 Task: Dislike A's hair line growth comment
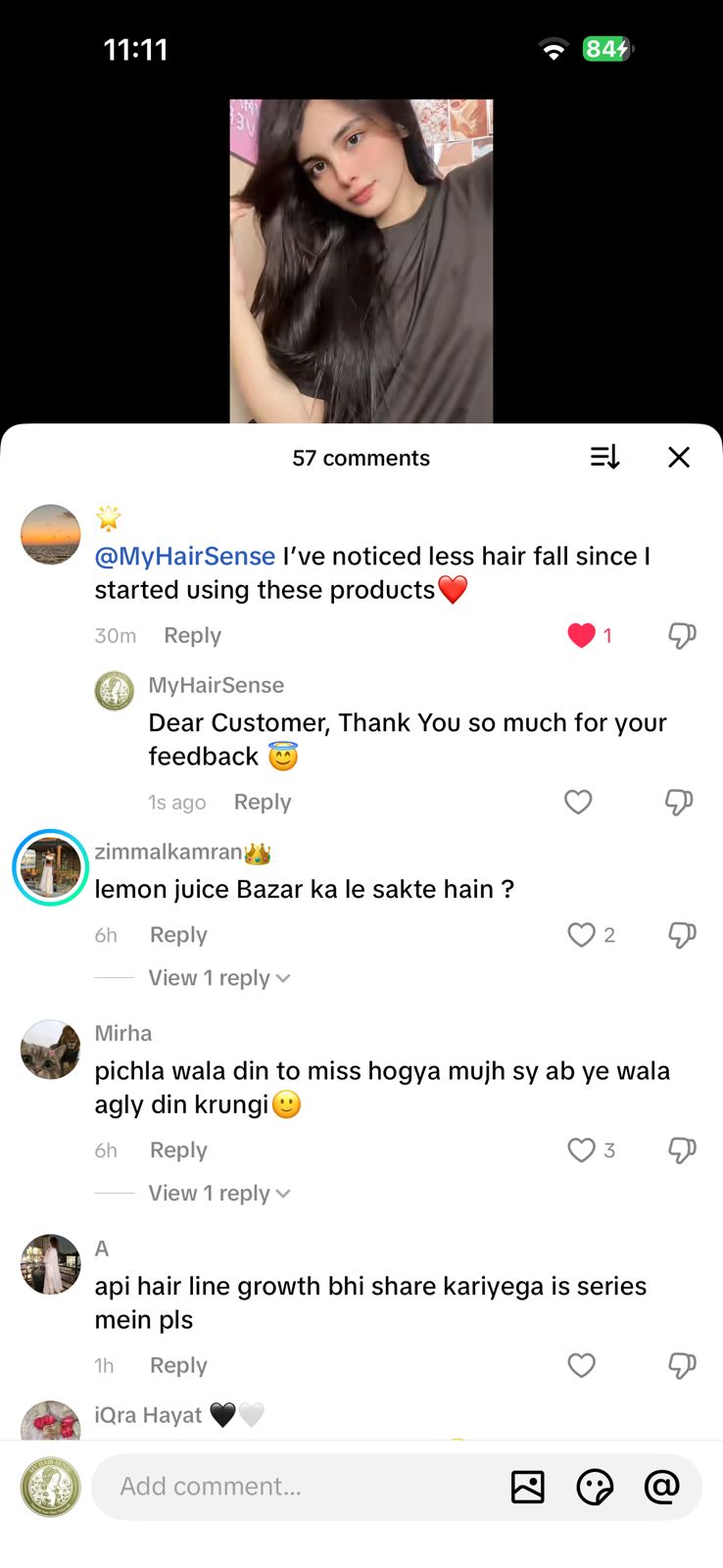(682, 1365)
